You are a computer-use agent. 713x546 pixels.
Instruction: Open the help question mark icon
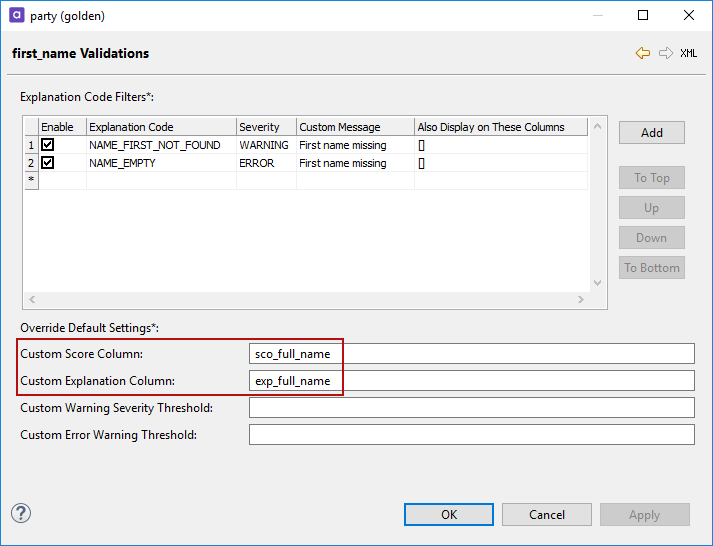click(x=21, y=513)
